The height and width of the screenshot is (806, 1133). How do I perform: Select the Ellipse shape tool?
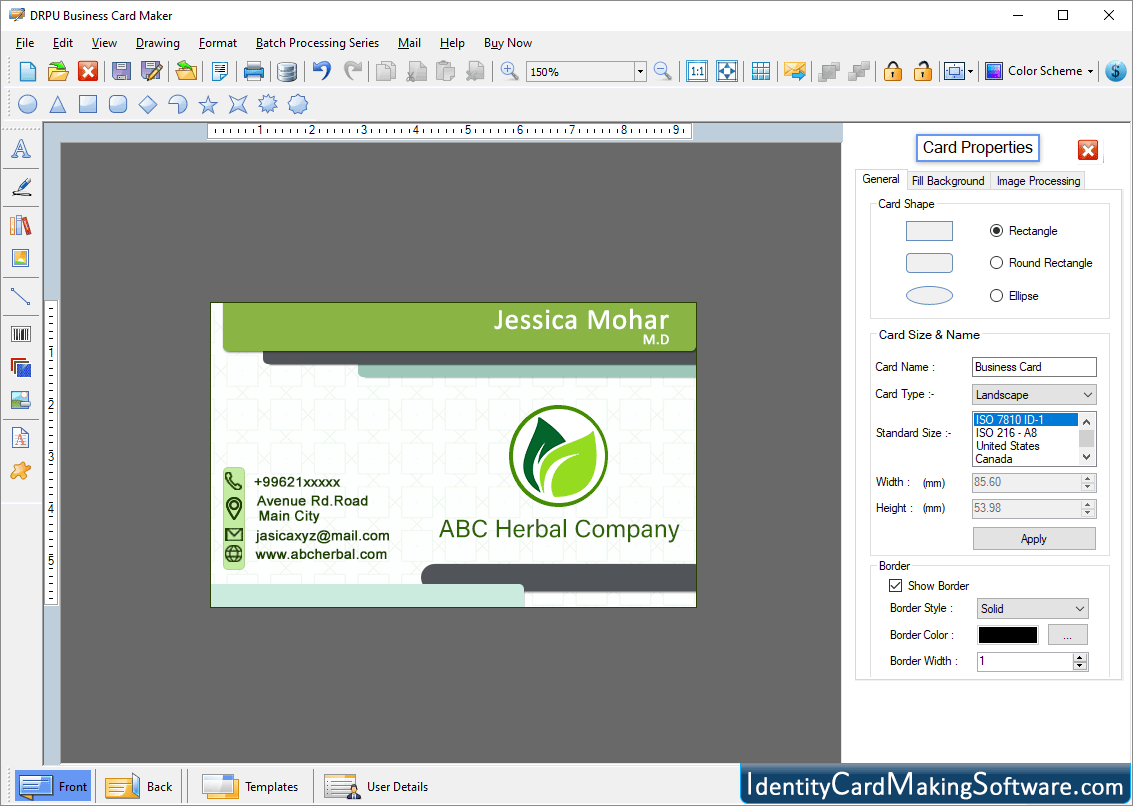tap(27, 105)
